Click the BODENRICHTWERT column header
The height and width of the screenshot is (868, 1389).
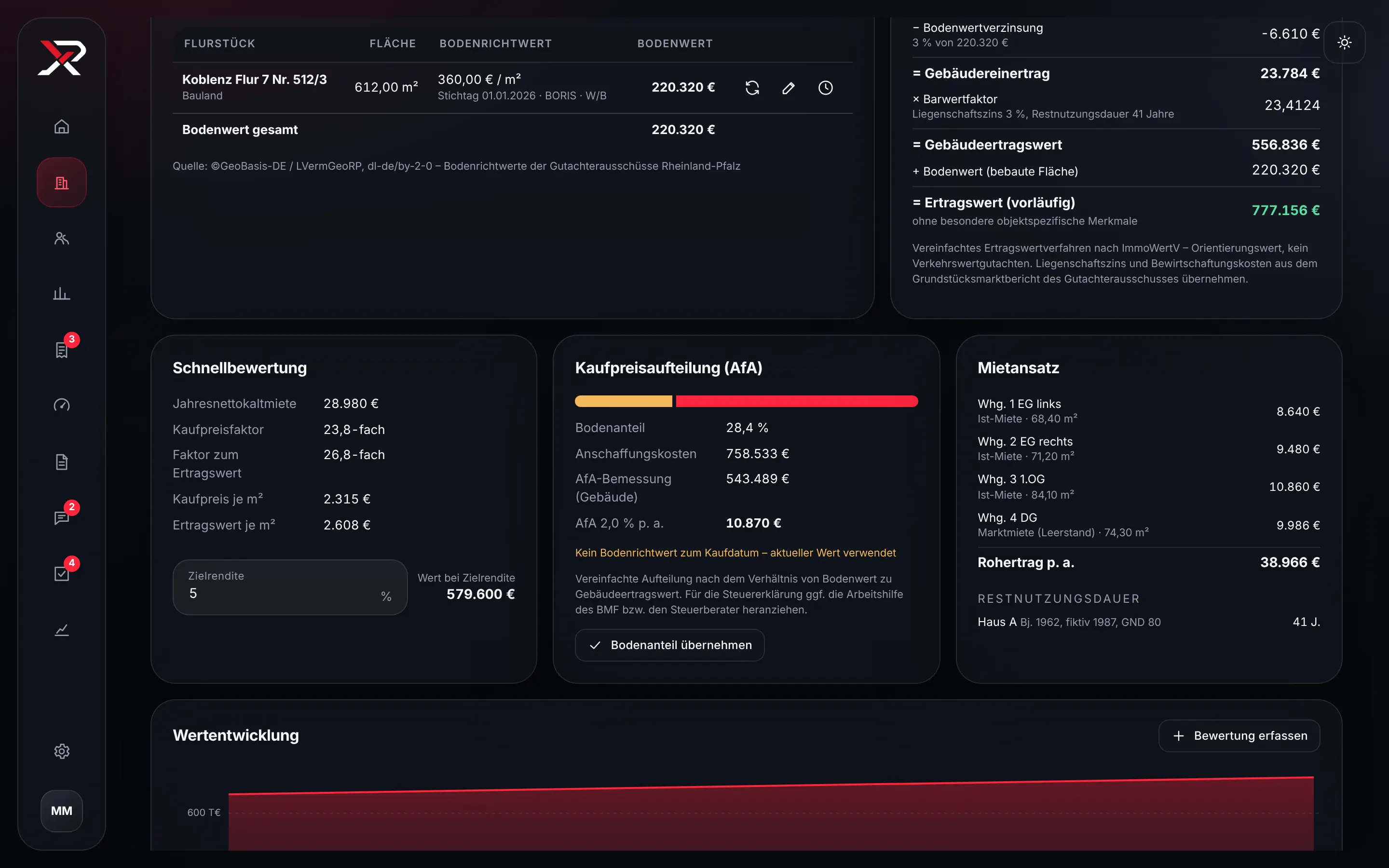495,43
